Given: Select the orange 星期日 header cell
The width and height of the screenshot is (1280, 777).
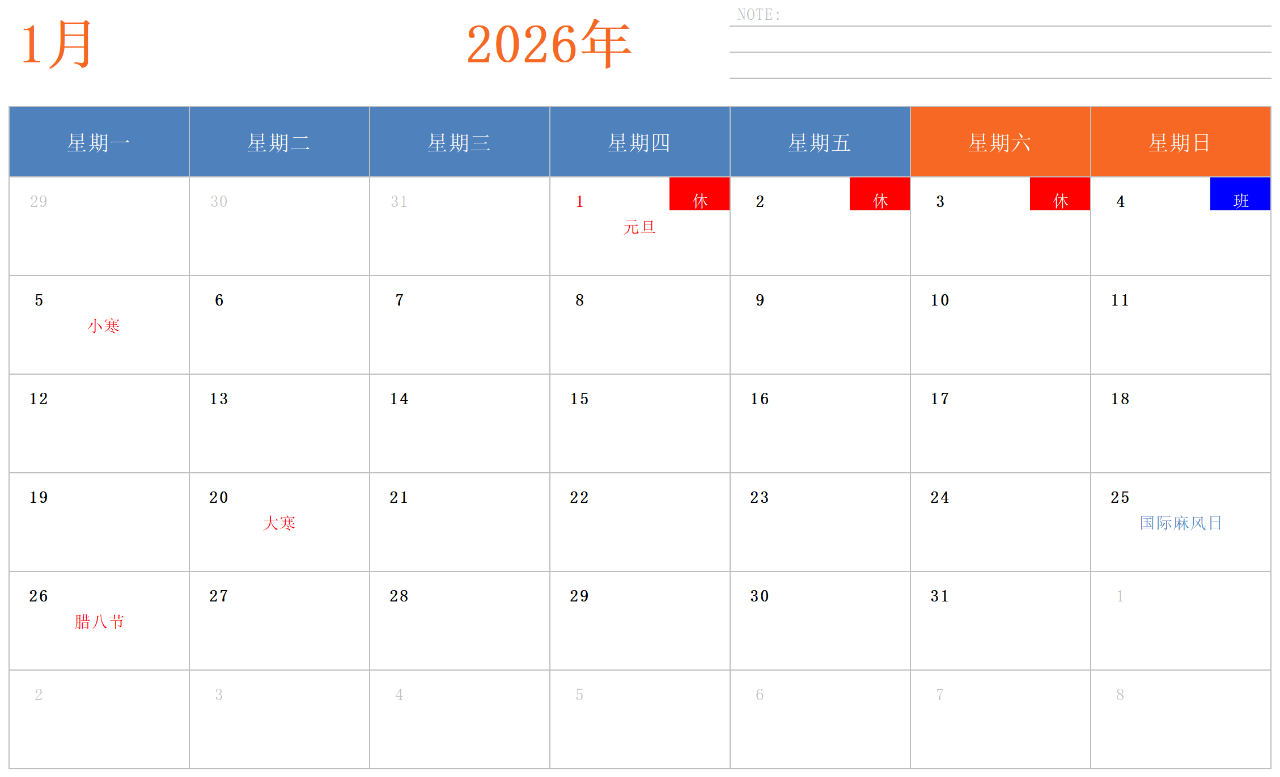Looking at the screenshot, I should coord(1180,143).
